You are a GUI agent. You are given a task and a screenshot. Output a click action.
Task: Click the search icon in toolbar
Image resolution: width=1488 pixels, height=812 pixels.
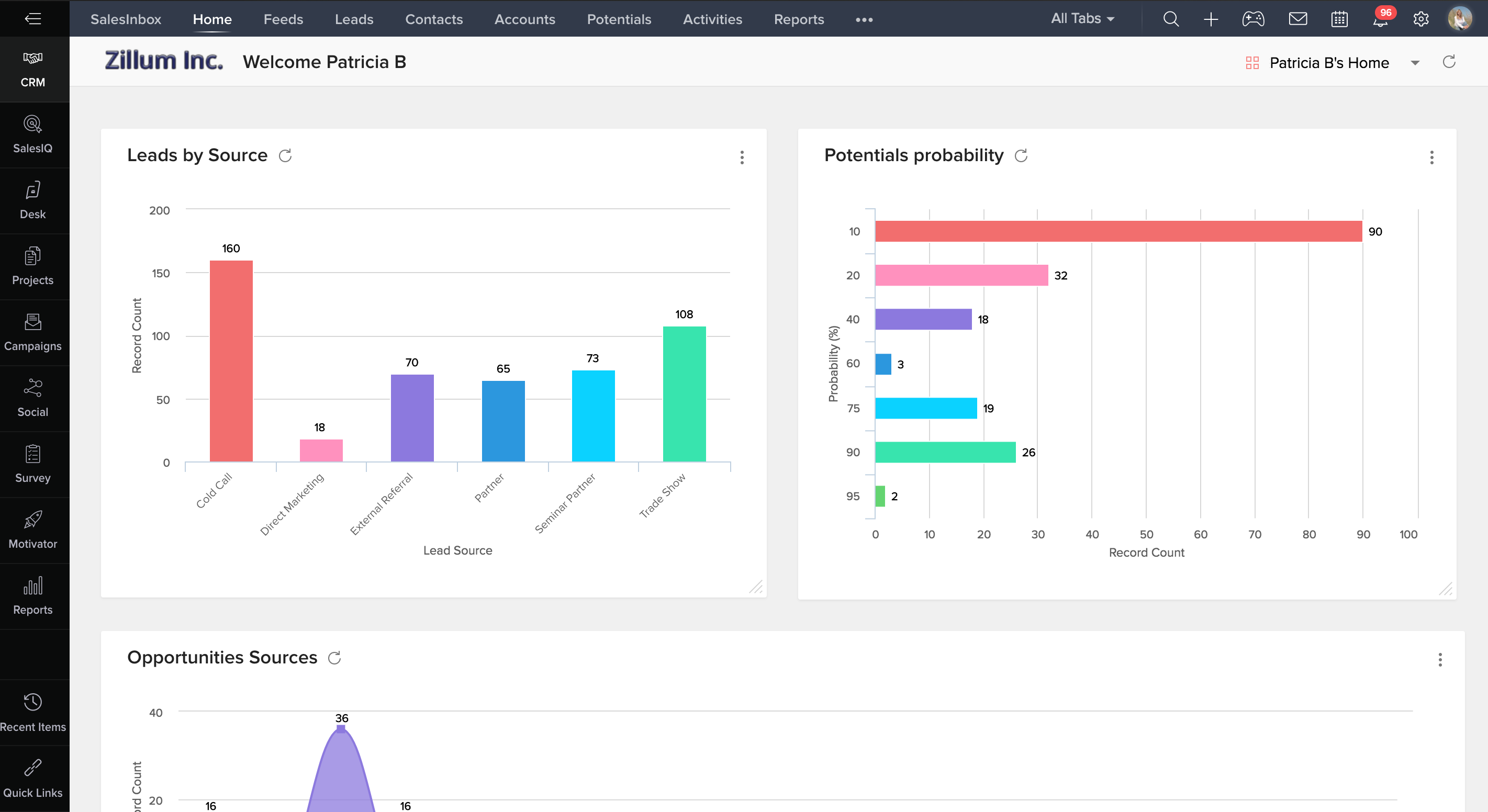[x=1170, y=19]
